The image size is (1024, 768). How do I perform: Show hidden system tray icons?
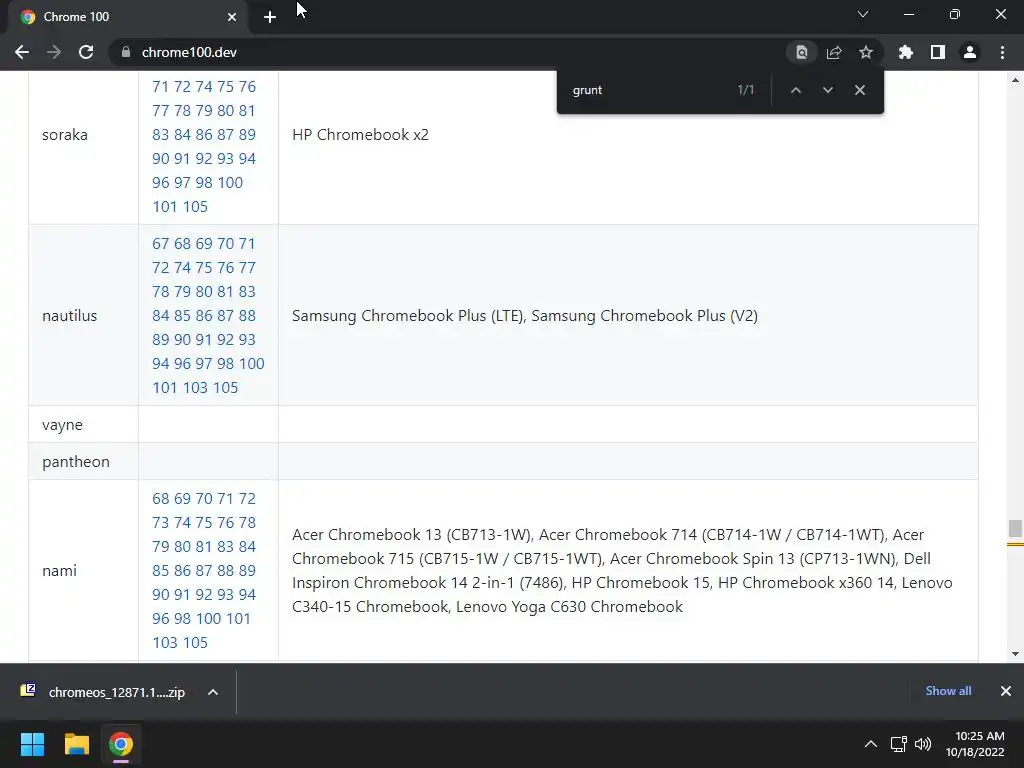(x=871, y=744)
